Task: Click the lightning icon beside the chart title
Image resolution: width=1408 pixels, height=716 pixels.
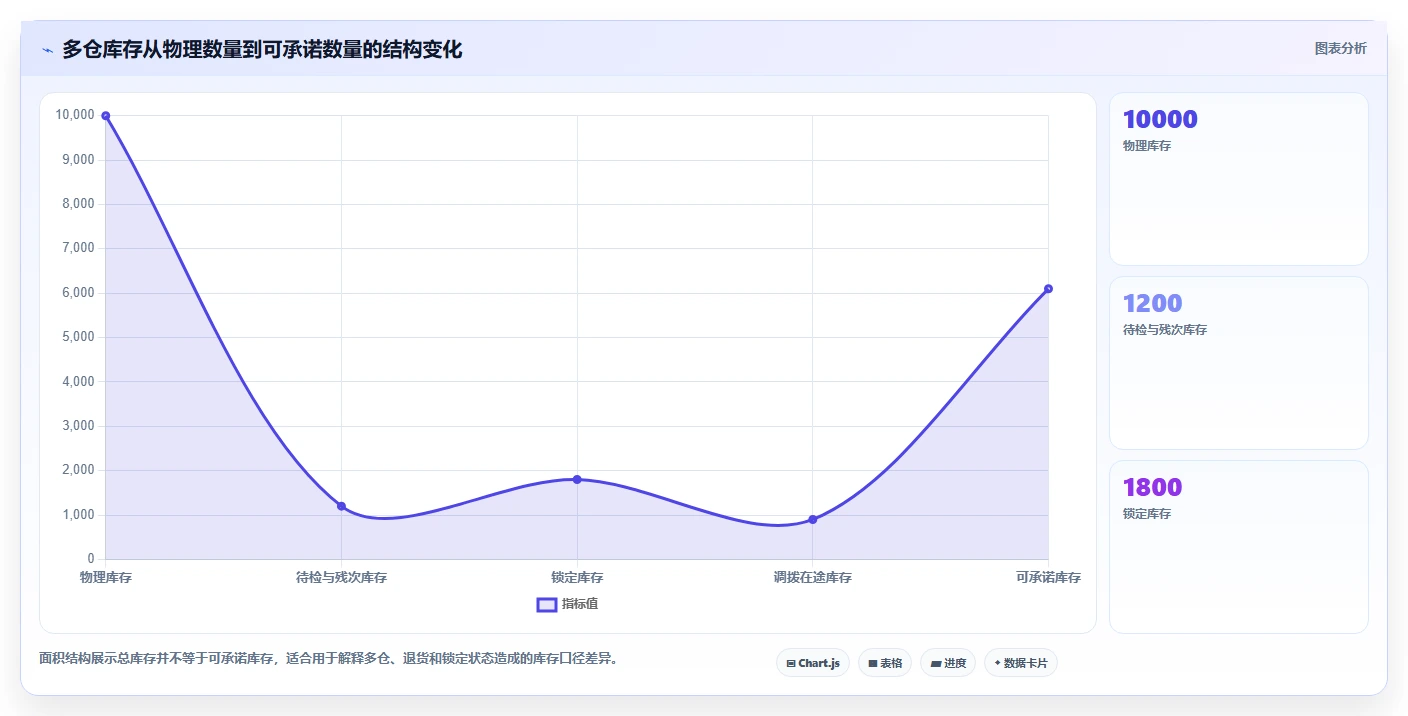Action: (48, 50)
